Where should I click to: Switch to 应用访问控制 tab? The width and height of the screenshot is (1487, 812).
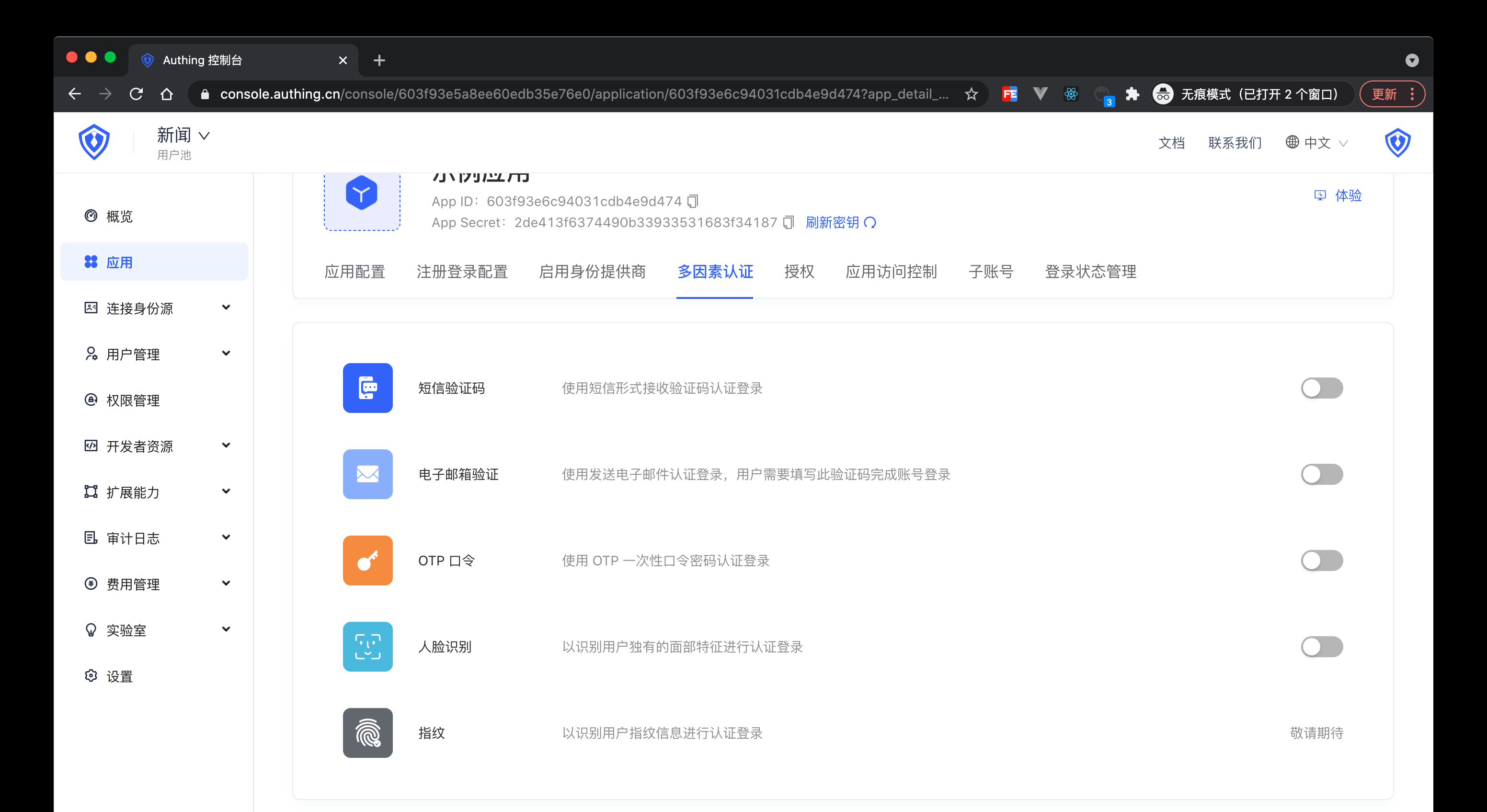click(x=891, y=271)
